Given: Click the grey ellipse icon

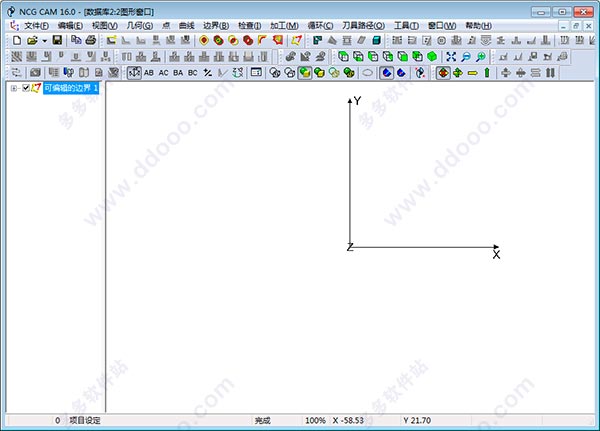Looking at the screenshot, I should (x=367, y=73).
